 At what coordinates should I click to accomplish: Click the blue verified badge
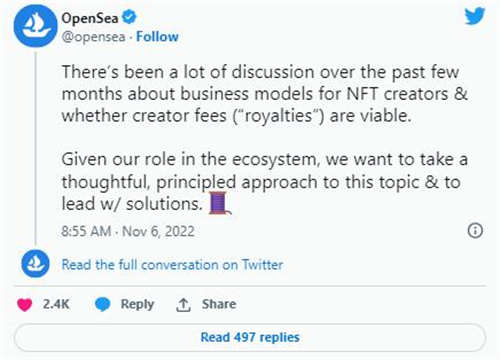click(129, 17)
